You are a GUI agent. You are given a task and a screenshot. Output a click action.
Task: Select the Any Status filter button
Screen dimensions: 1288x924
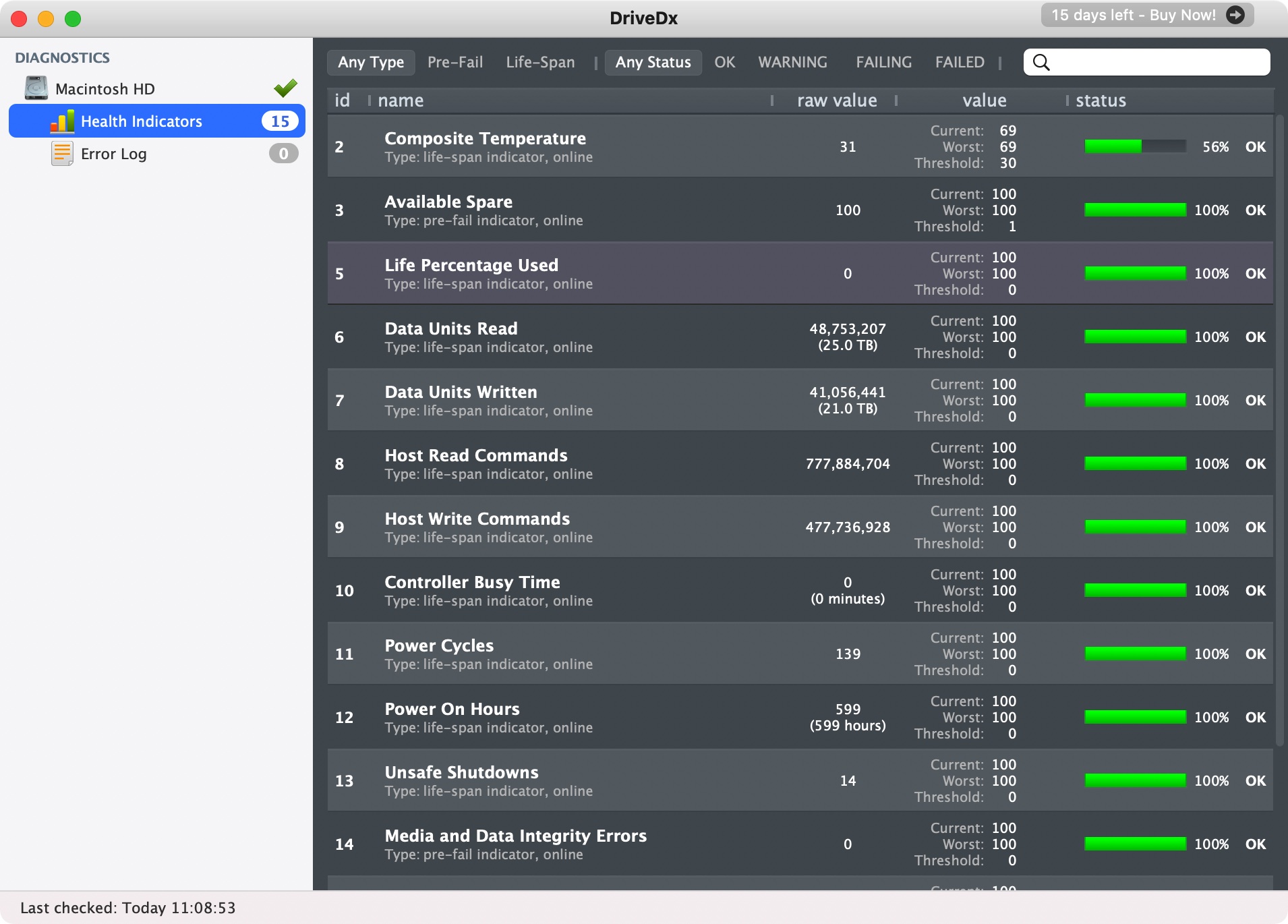tap(653, 62)
